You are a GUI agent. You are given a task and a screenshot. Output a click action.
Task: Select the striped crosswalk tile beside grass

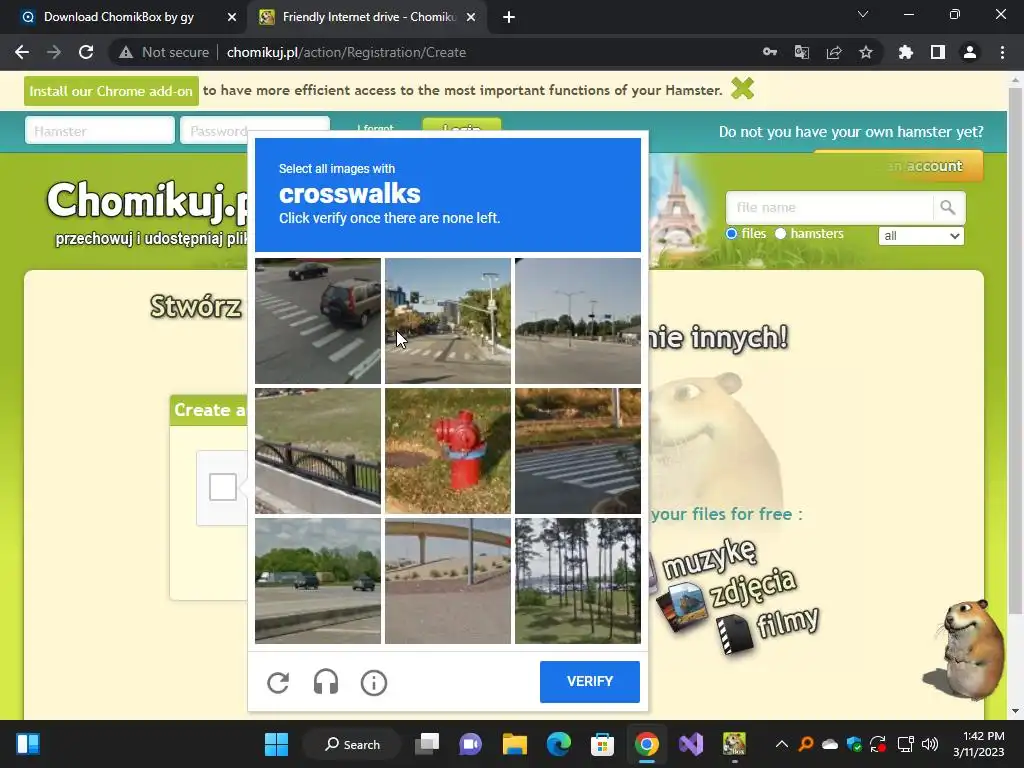click(x=577, y=451)
